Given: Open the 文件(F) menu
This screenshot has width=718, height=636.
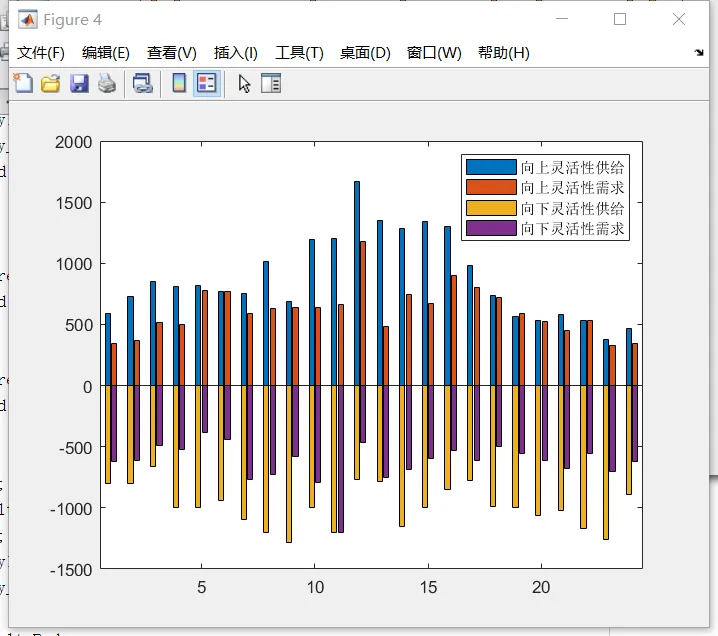Looking at the screenshot, I should pyautogui.click(x=41, y=53).
